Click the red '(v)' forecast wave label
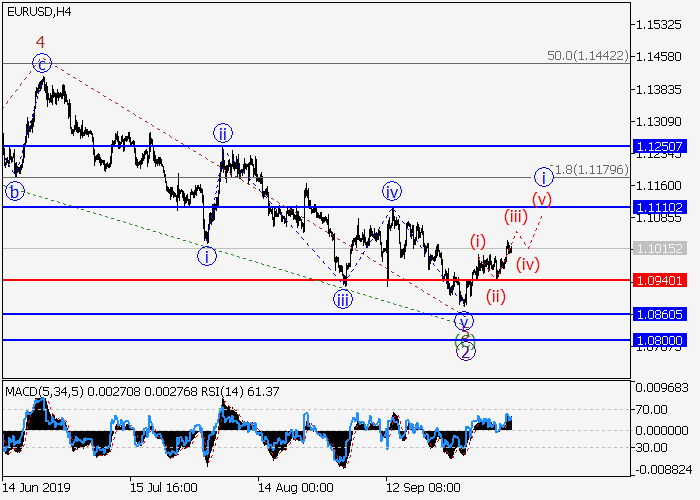This screenshot has width=700, height=500. pyautogui.click(x=541, y=198)
